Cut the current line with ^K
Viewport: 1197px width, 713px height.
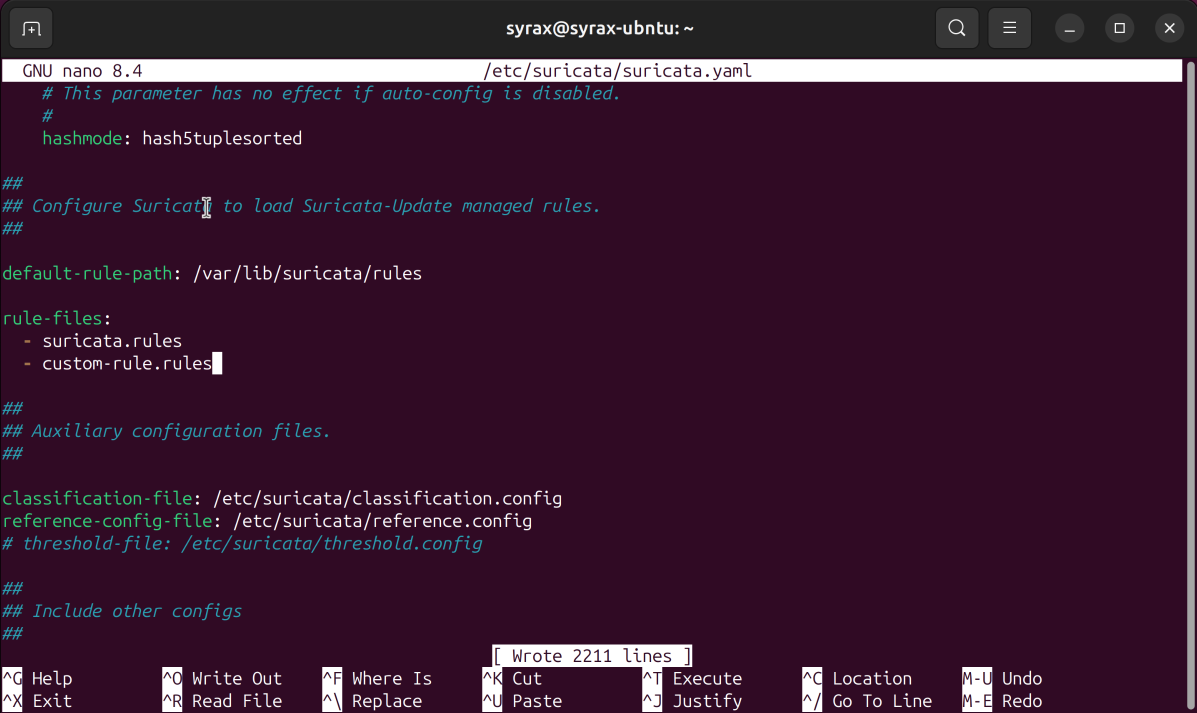click(515, 678)
